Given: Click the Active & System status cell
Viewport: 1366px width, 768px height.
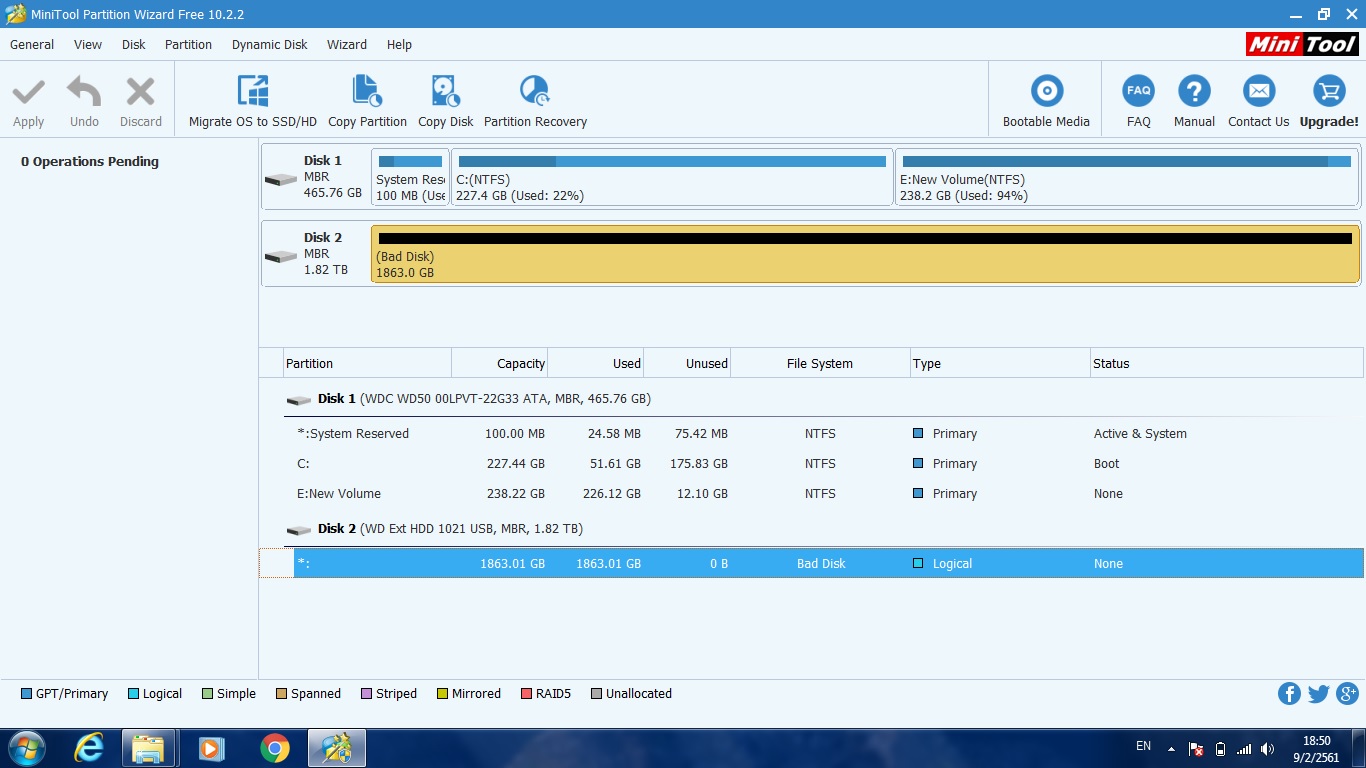Looking at the screenshot, I should (1140, 434).
